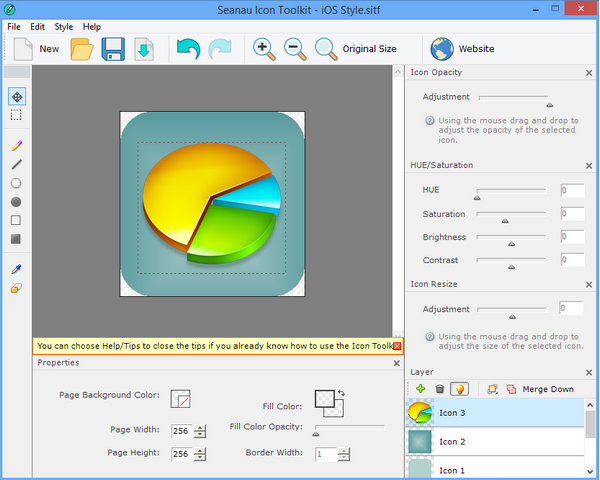Screen dimensions: 600x480
Task: Select the Icon 2 layer
Action: [495, 441]
